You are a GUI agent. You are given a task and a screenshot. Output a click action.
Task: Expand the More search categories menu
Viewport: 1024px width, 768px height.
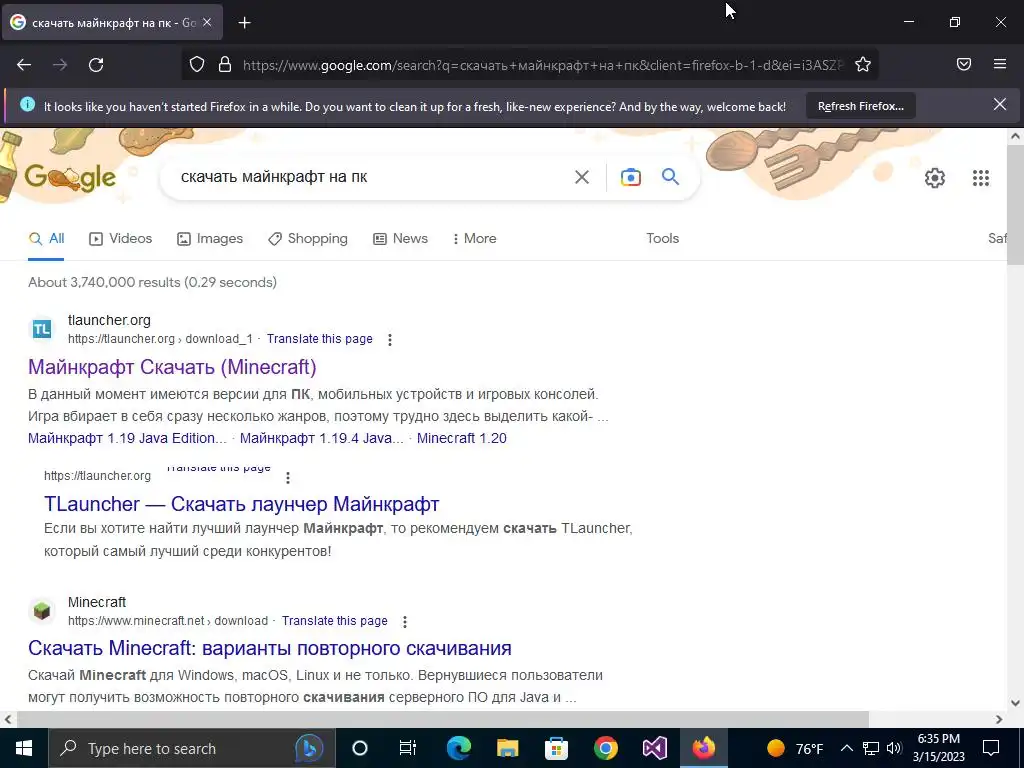pyautogui.click(x=475, y=238)
